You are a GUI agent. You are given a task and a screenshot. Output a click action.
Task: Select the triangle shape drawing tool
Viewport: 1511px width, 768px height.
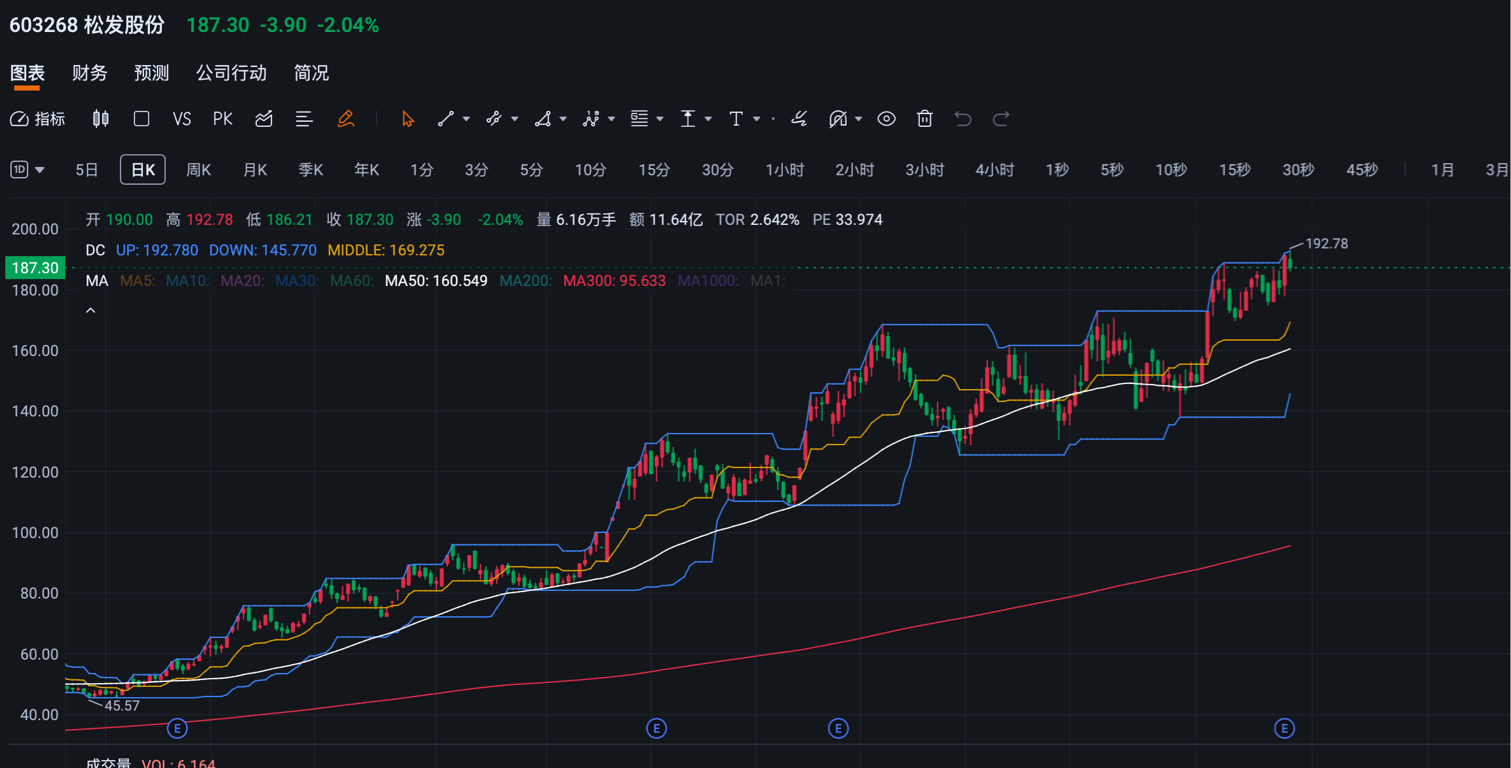543,119
